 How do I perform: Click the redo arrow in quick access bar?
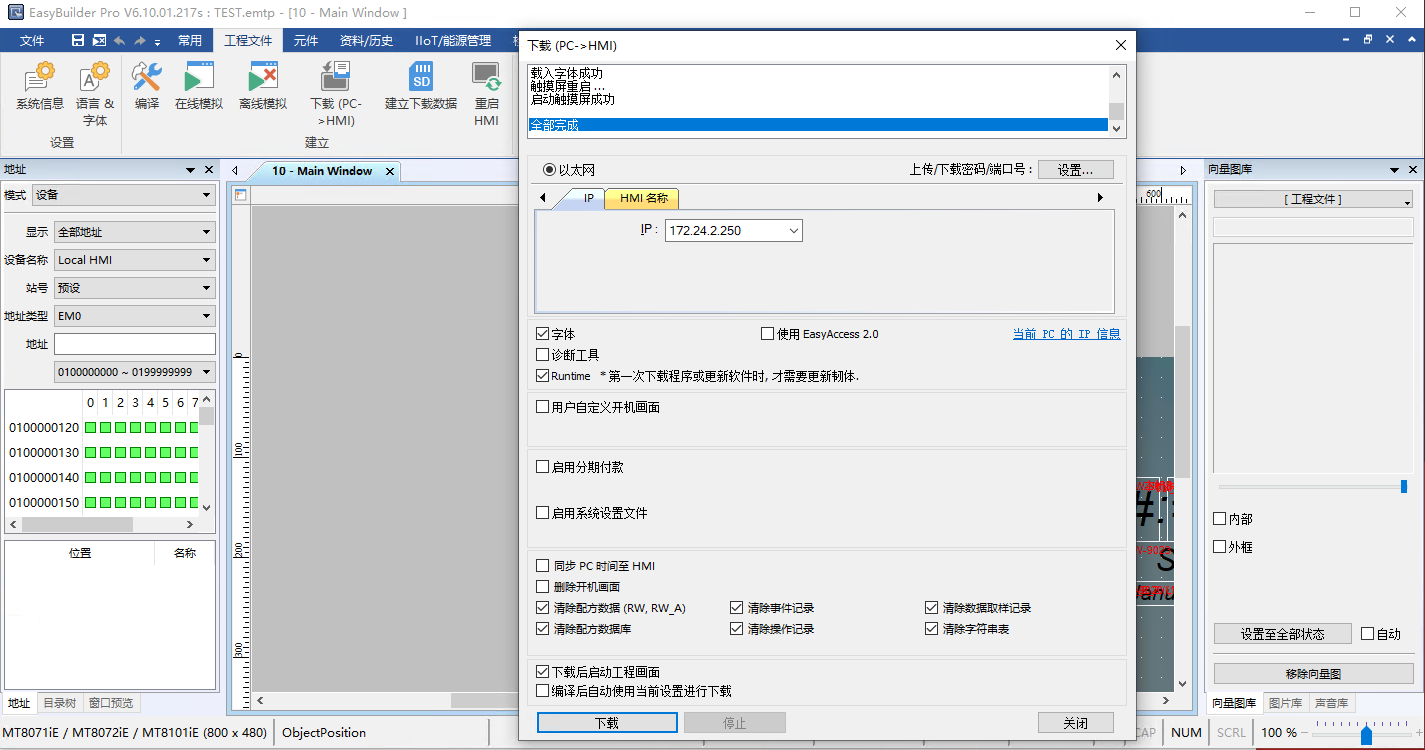coord(140,41)
